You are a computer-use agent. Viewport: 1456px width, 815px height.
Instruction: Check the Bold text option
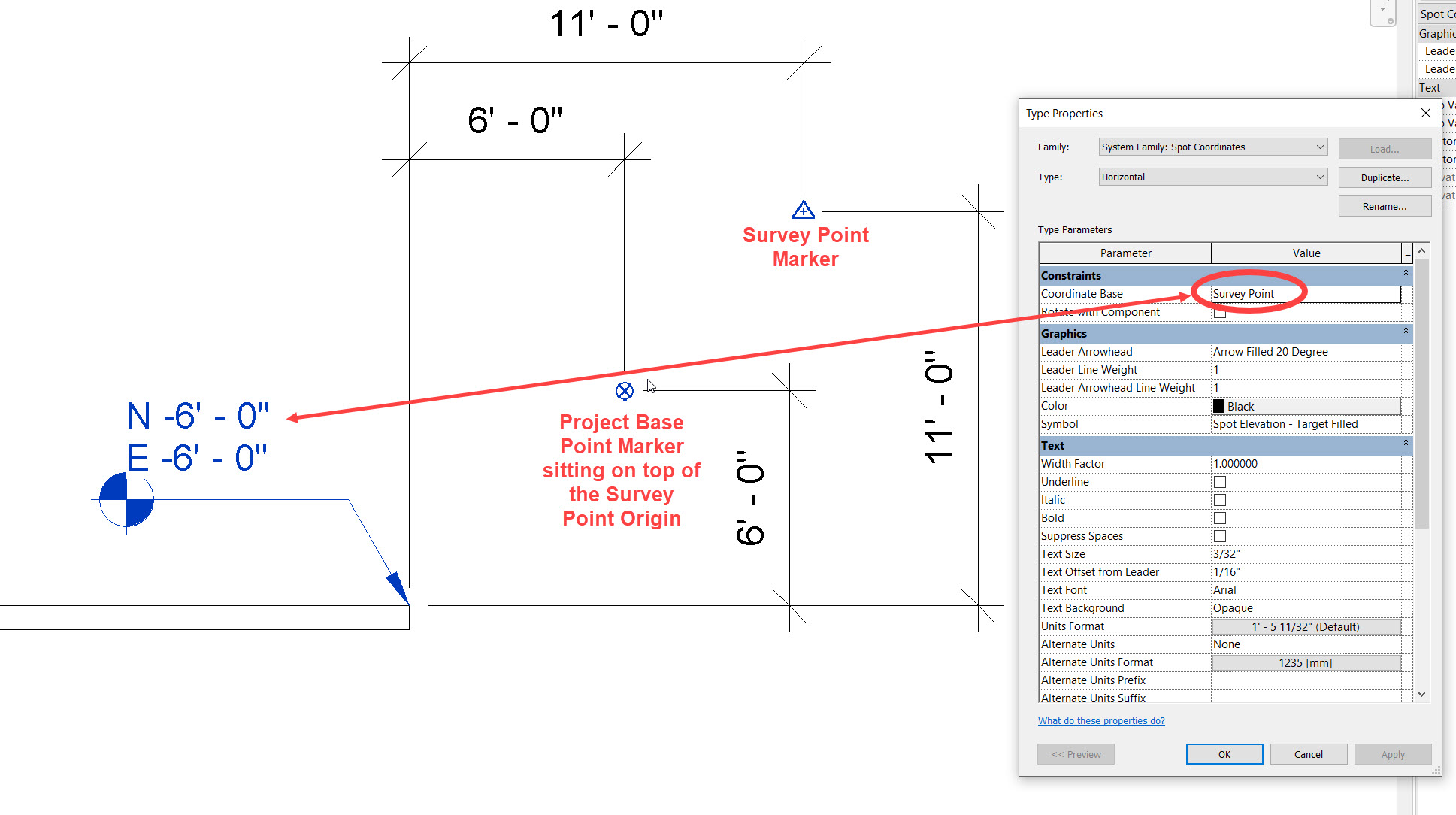click(x=1219, y=517)
